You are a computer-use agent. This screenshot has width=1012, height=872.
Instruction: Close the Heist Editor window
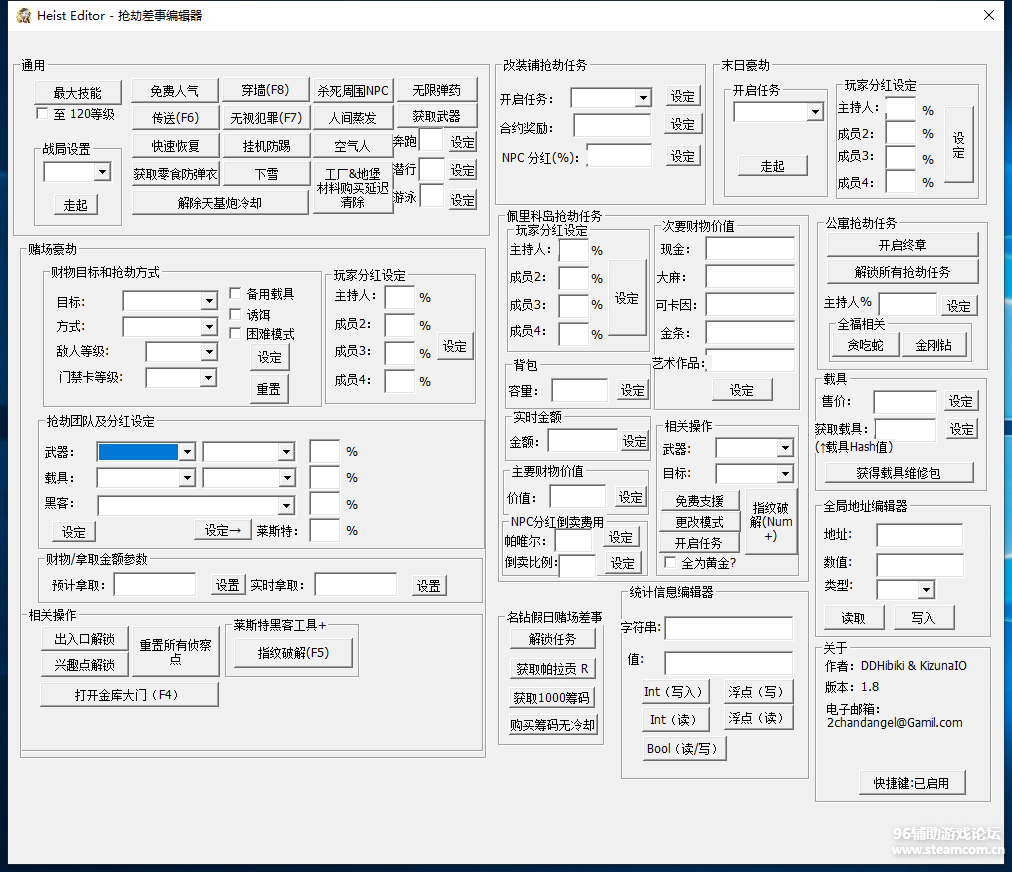(988, 15)
